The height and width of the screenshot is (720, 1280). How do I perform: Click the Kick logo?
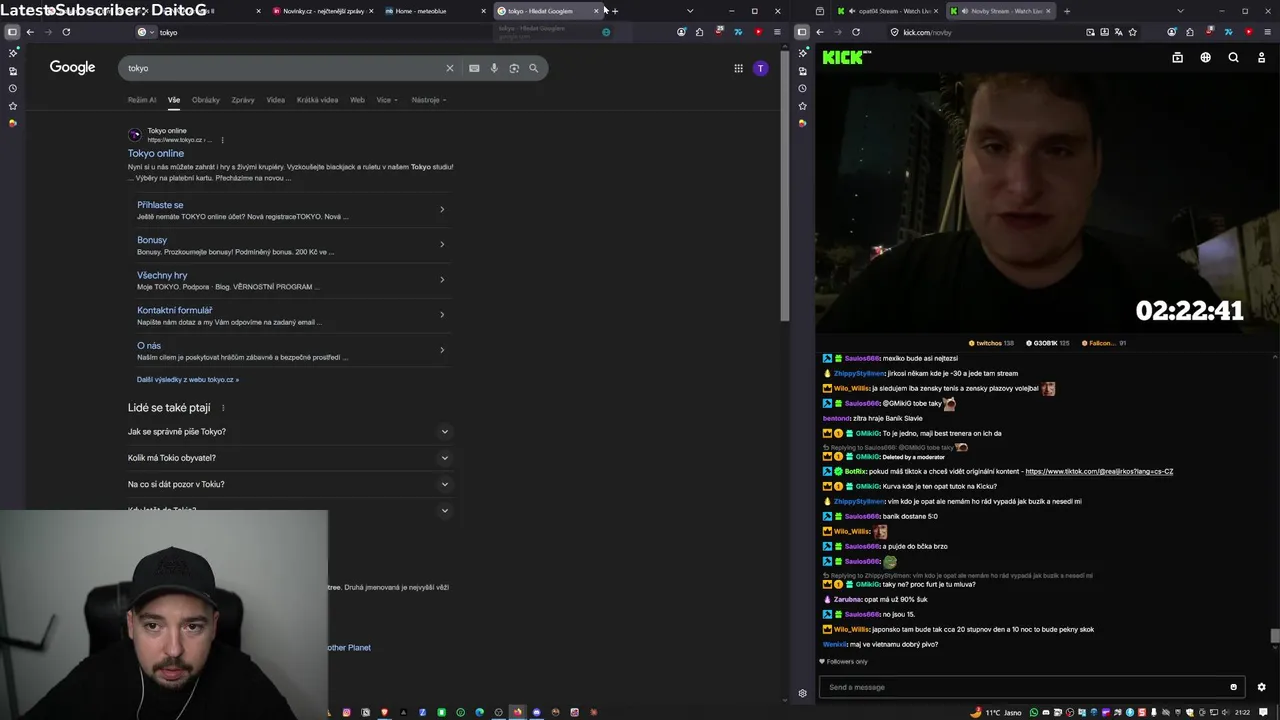pyautogui.click(x=844, y=58)
